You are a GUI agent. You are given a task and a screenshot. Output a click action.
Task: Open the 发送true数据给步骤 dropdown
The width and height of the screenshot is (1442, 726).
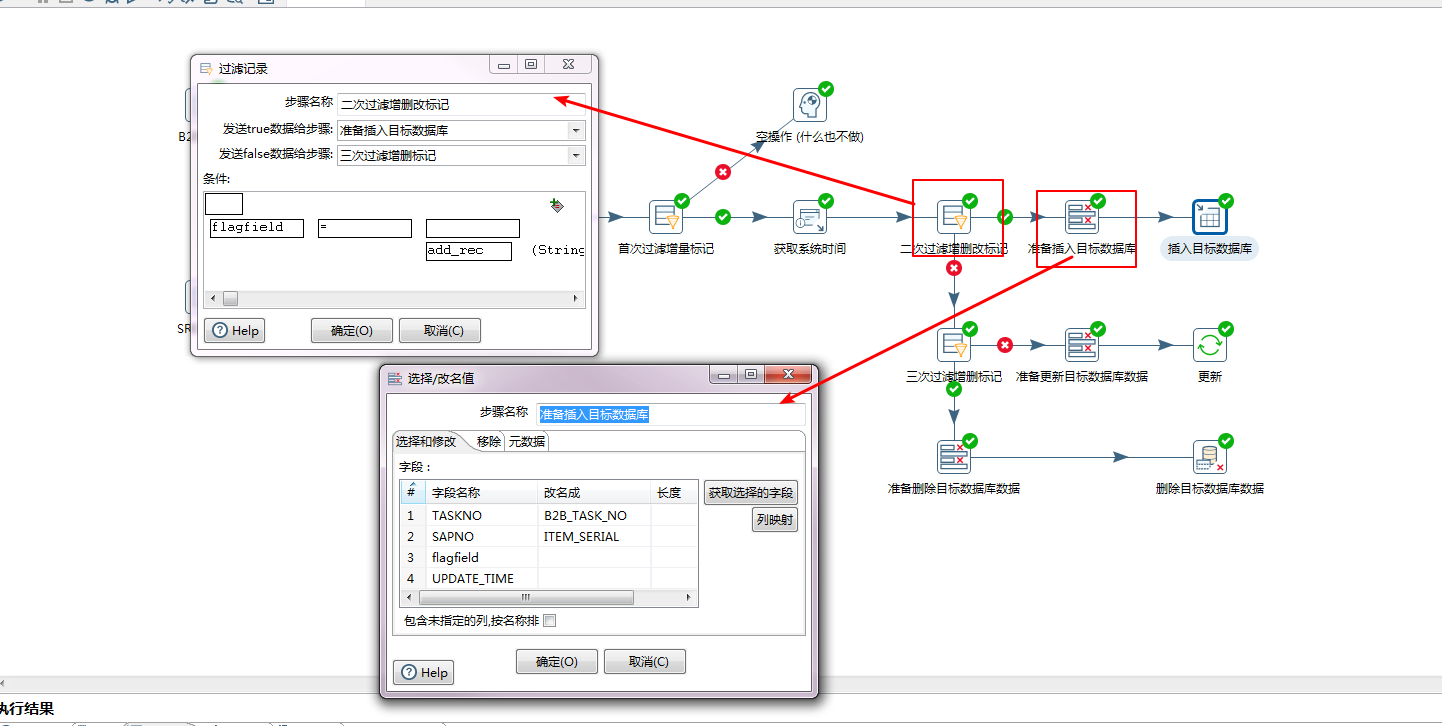click(x=576, y=130)
